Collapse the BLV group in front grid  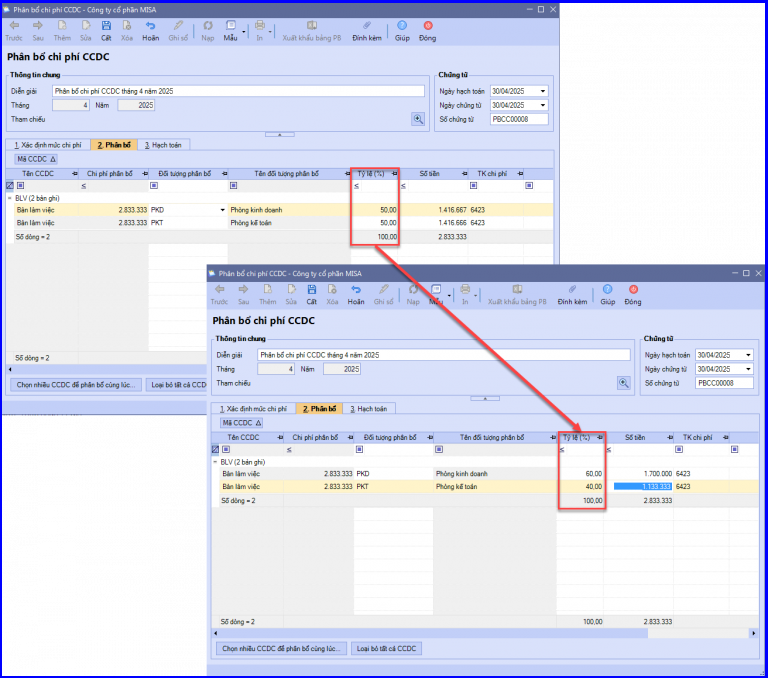coord(215,462)
